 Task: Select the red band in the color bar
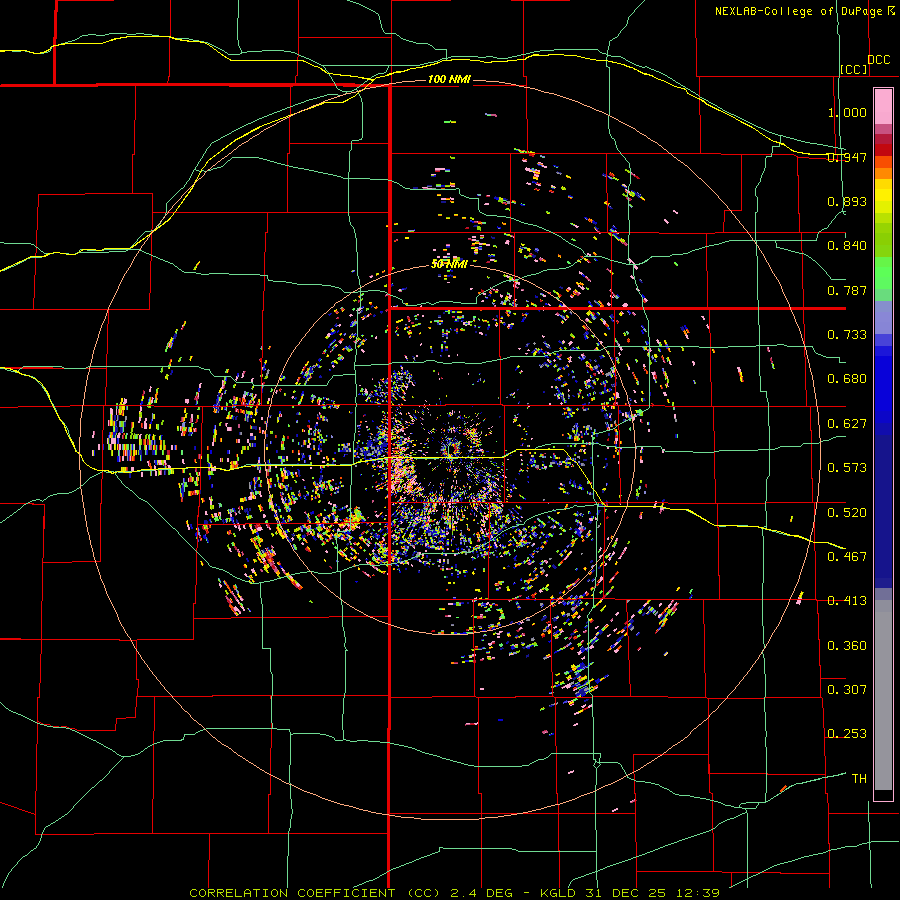(883, 150)
